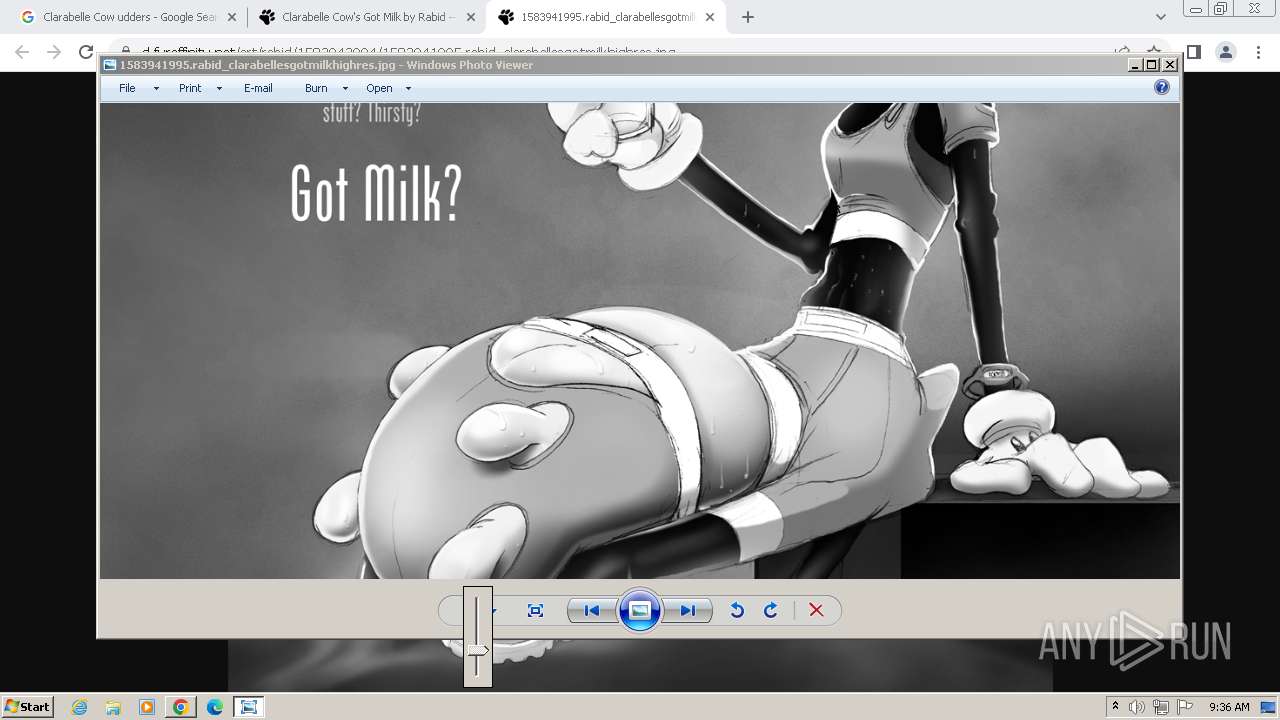The image size is (1280, 720).
Task: Click the E-mail menu item
Action: pyautogui.click(x=258, y=88)
